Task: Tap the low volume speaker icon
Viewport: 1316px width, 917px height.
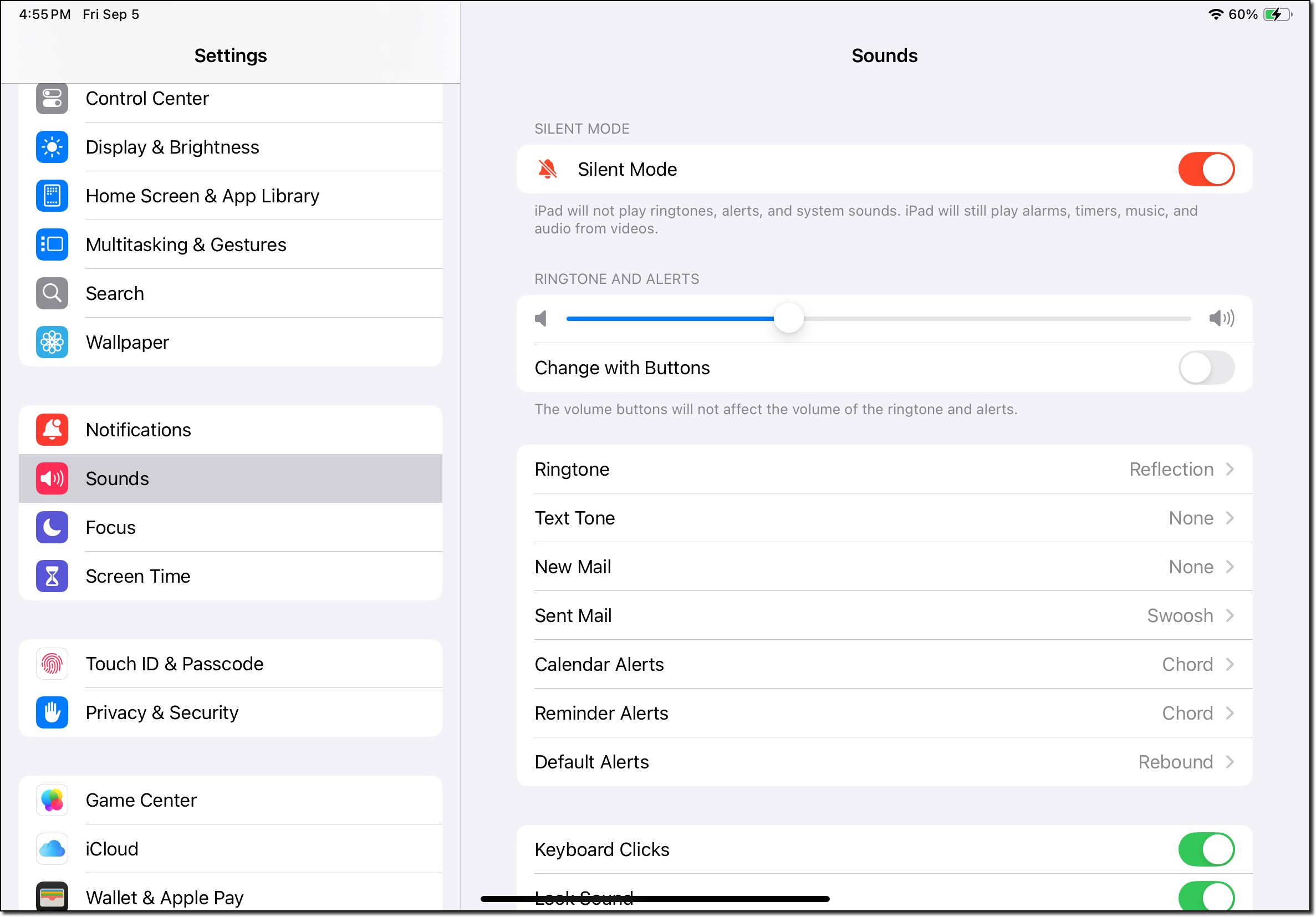Action: [x=540, y=318]
